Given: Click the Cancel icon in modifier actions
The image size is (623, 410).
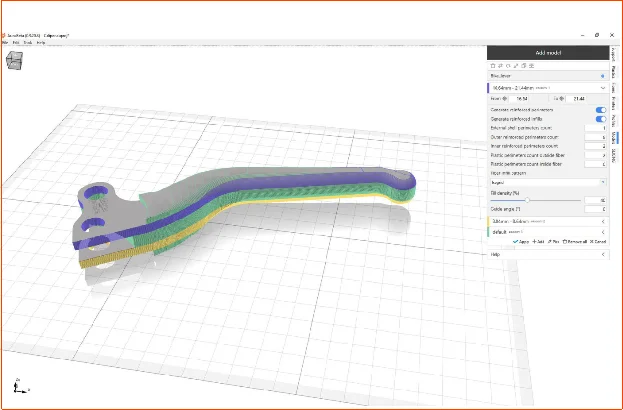Looking at the screenshot, I should tap(592, 241).
